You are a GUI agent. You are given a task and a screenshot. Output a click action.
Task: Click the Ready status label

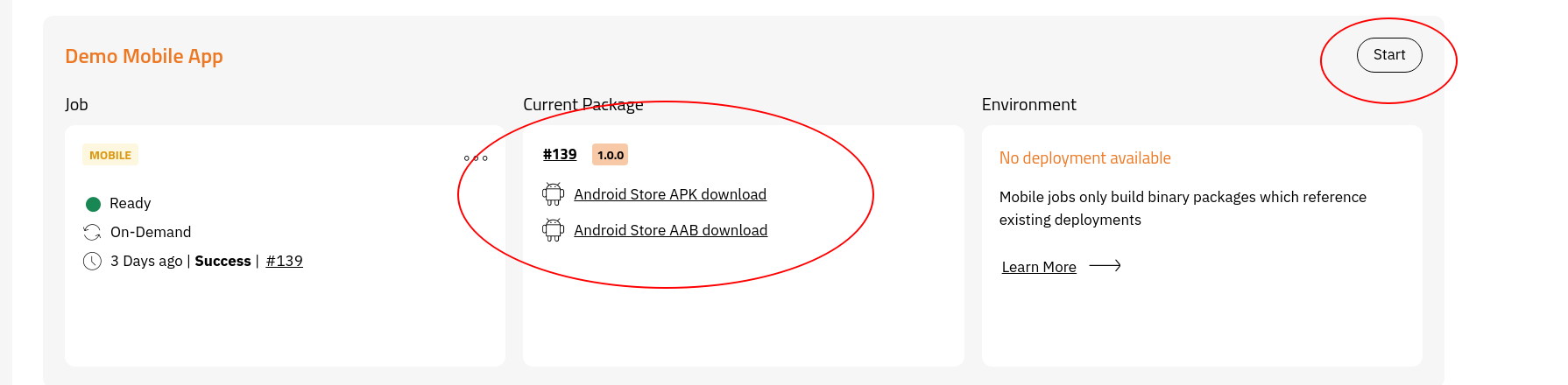tap(131, 203)
